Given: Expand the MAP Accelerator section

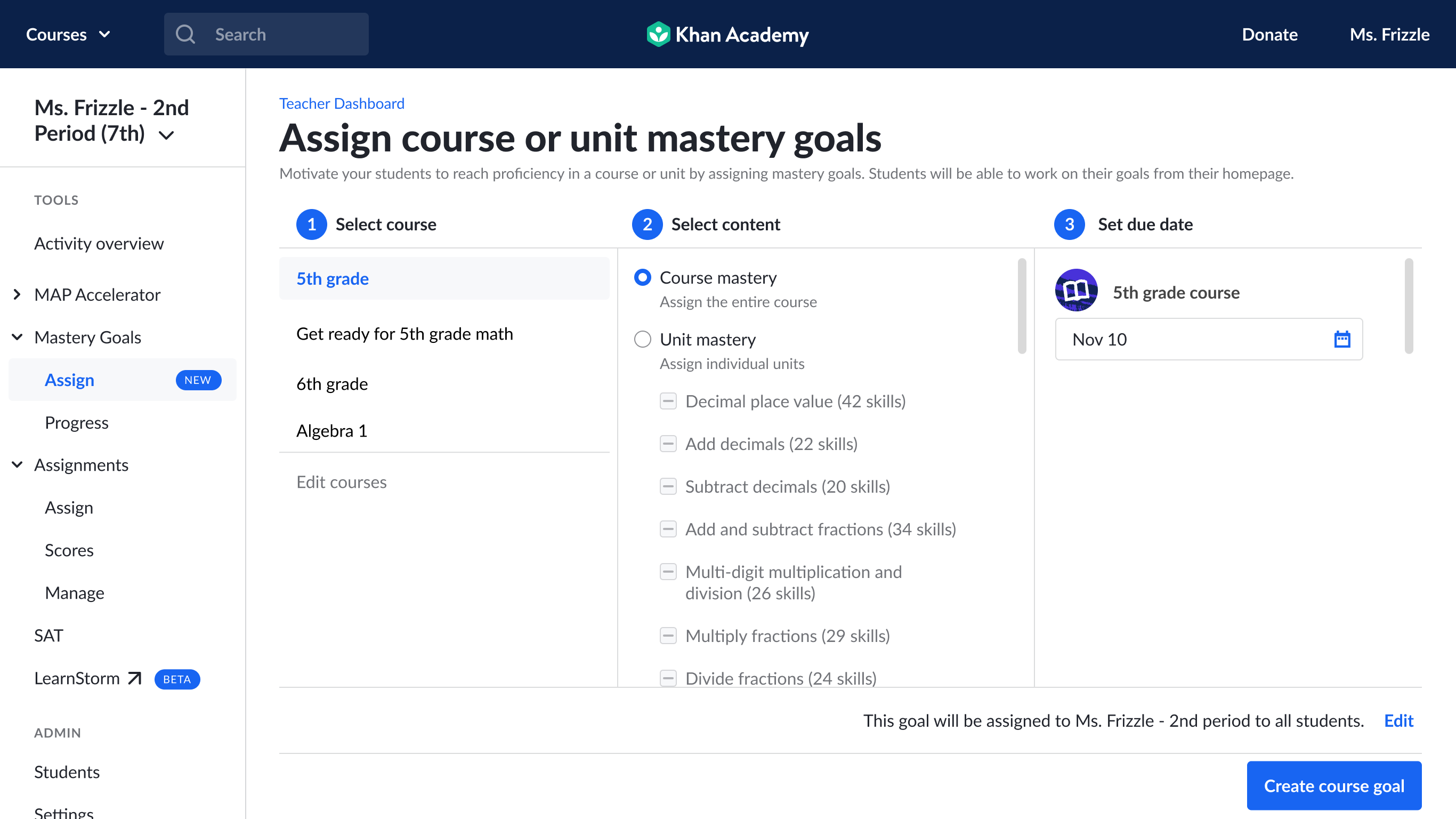Looking at the screenshot, I should tap(17, 295).
